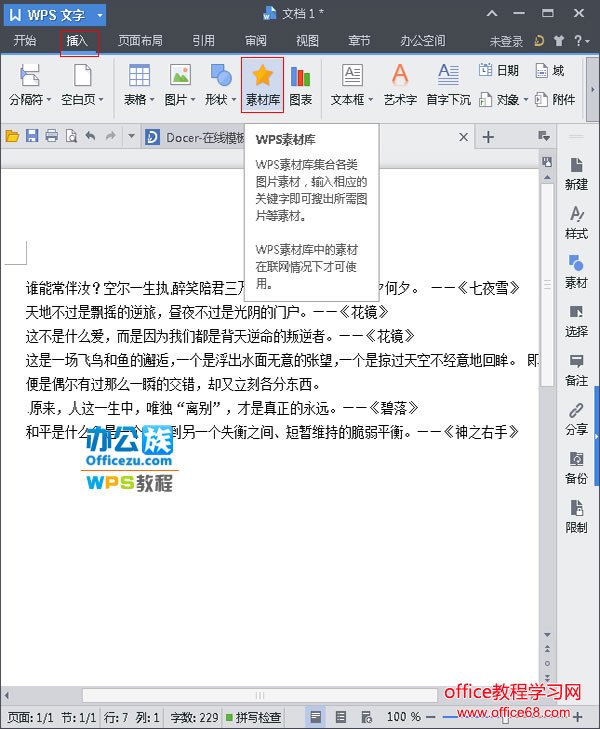Viewport: 600px width, 729px height.
Task: Switch to page layout view icon
Action: click(x=315, y=717)
